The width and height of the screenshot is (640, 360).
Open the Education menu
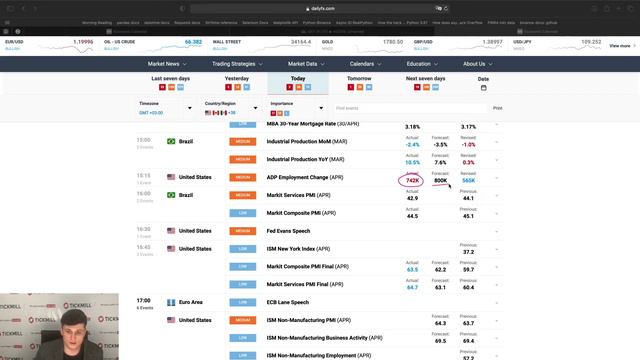[422, 64]
